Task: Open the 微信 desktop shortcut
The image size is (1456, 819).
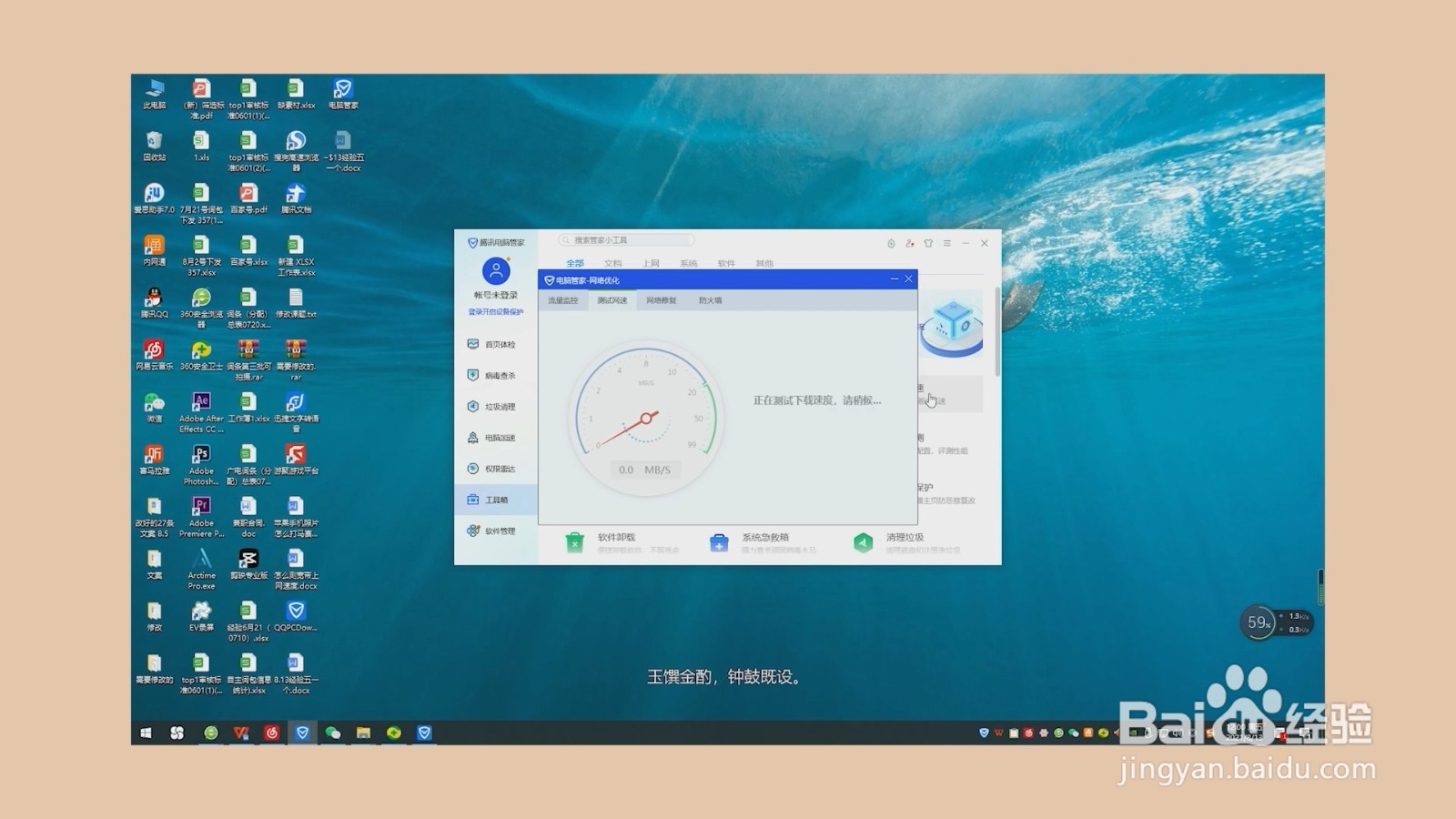Action: tap(155, 408)
